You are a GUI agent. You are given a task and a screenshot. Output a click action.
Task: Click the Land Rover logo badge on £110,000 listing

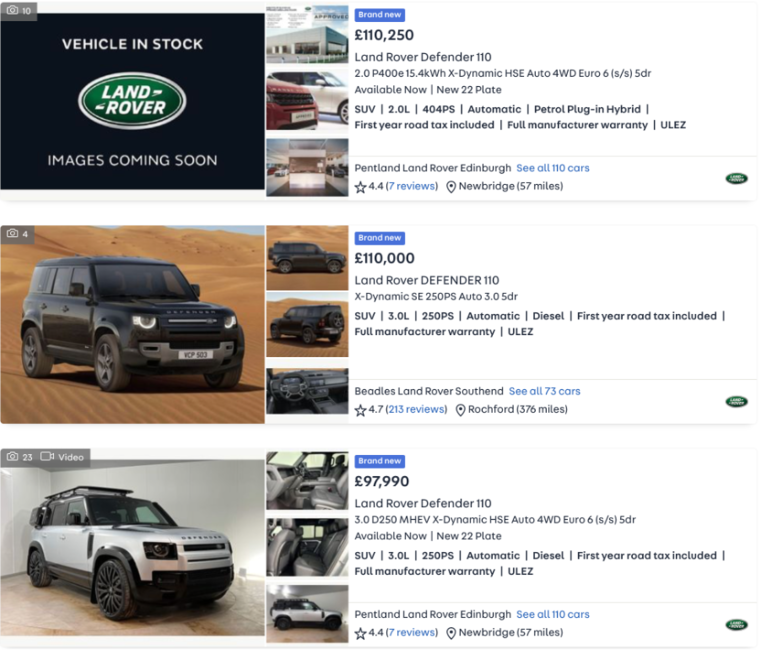click(x=736, y=401)
